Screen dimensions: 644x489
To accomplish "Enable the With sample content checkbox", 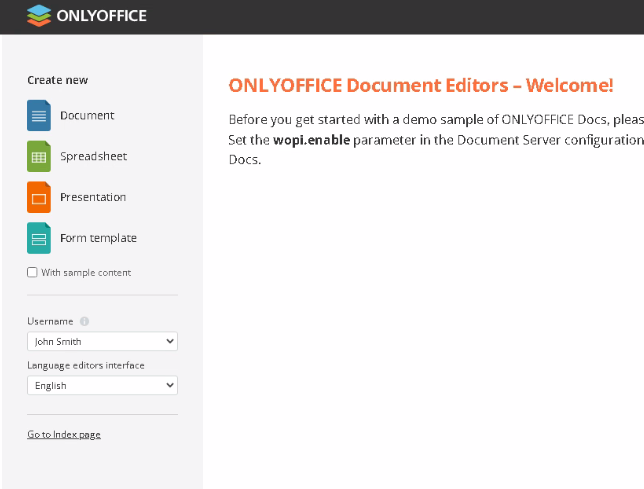I will (32, 272).
